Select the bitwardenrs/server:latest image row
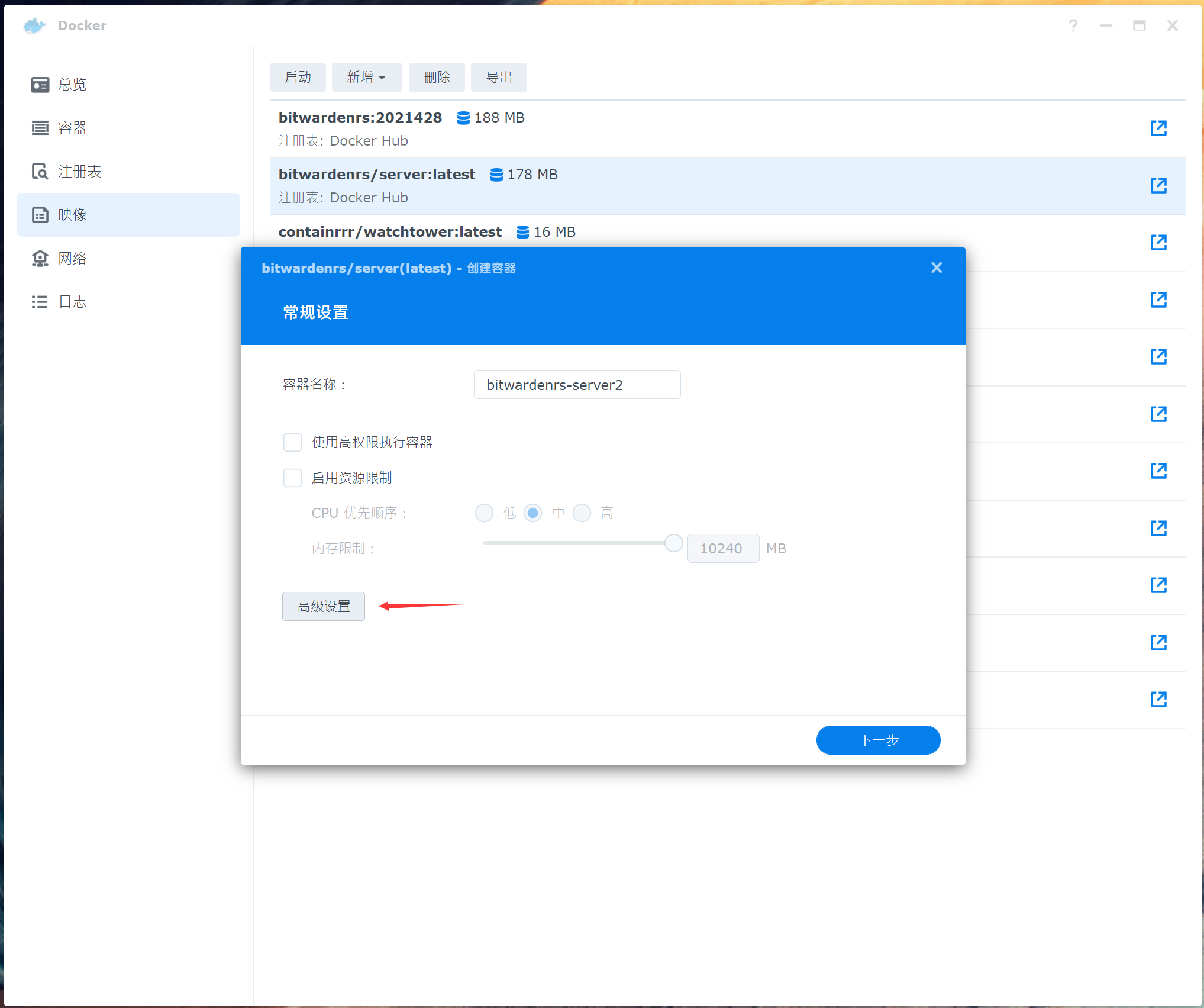The image size is (1204, 1008). [728, 186]
